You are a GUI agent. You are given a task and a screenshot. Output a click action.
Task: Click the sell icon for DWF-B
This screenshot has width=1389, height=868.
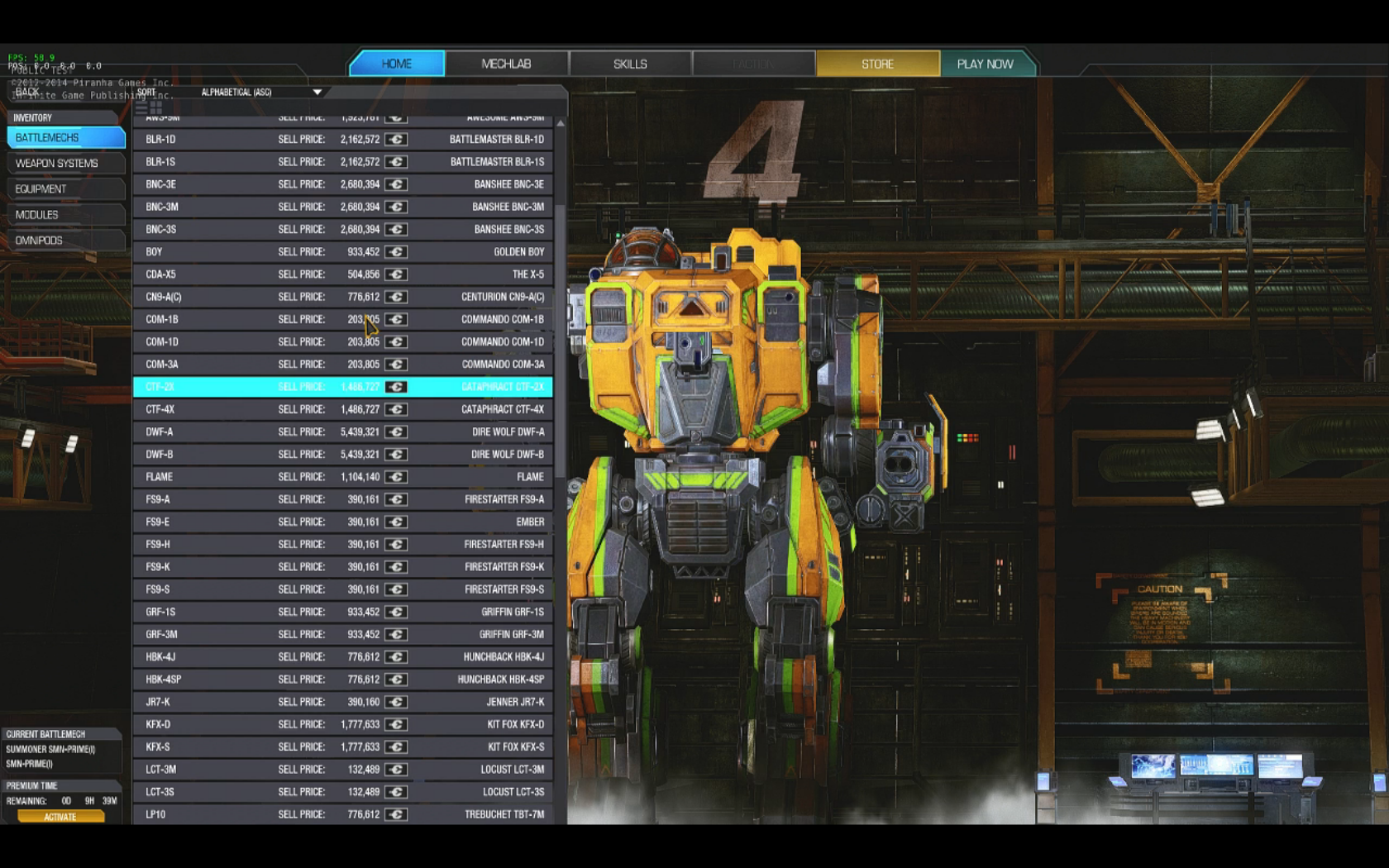coord(396,455)
